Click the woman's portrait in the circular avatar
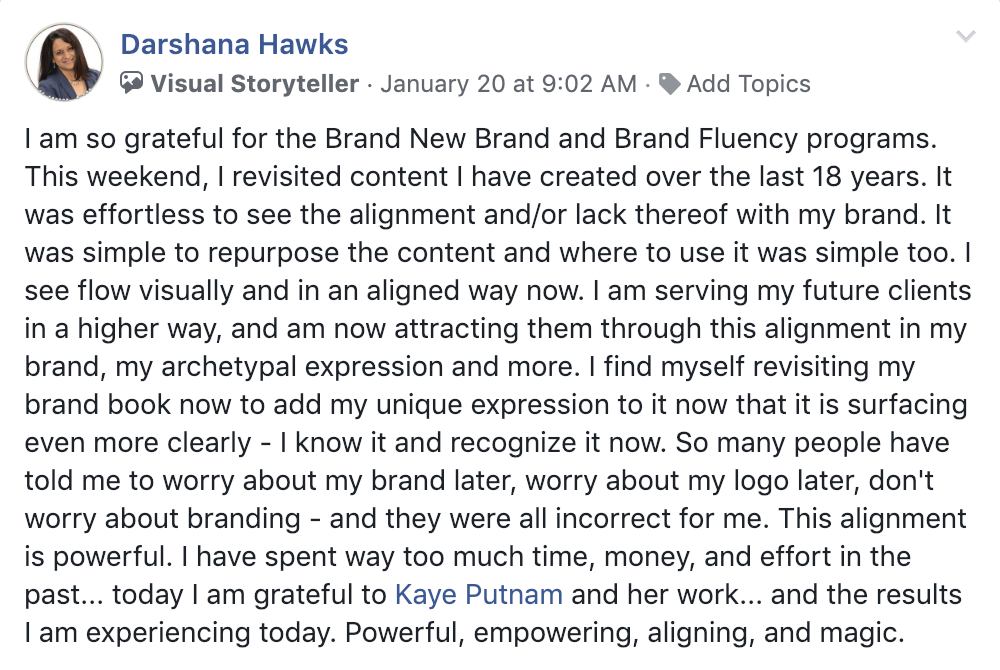This screenshot has height=670, width=1000. tap(64, 62)
